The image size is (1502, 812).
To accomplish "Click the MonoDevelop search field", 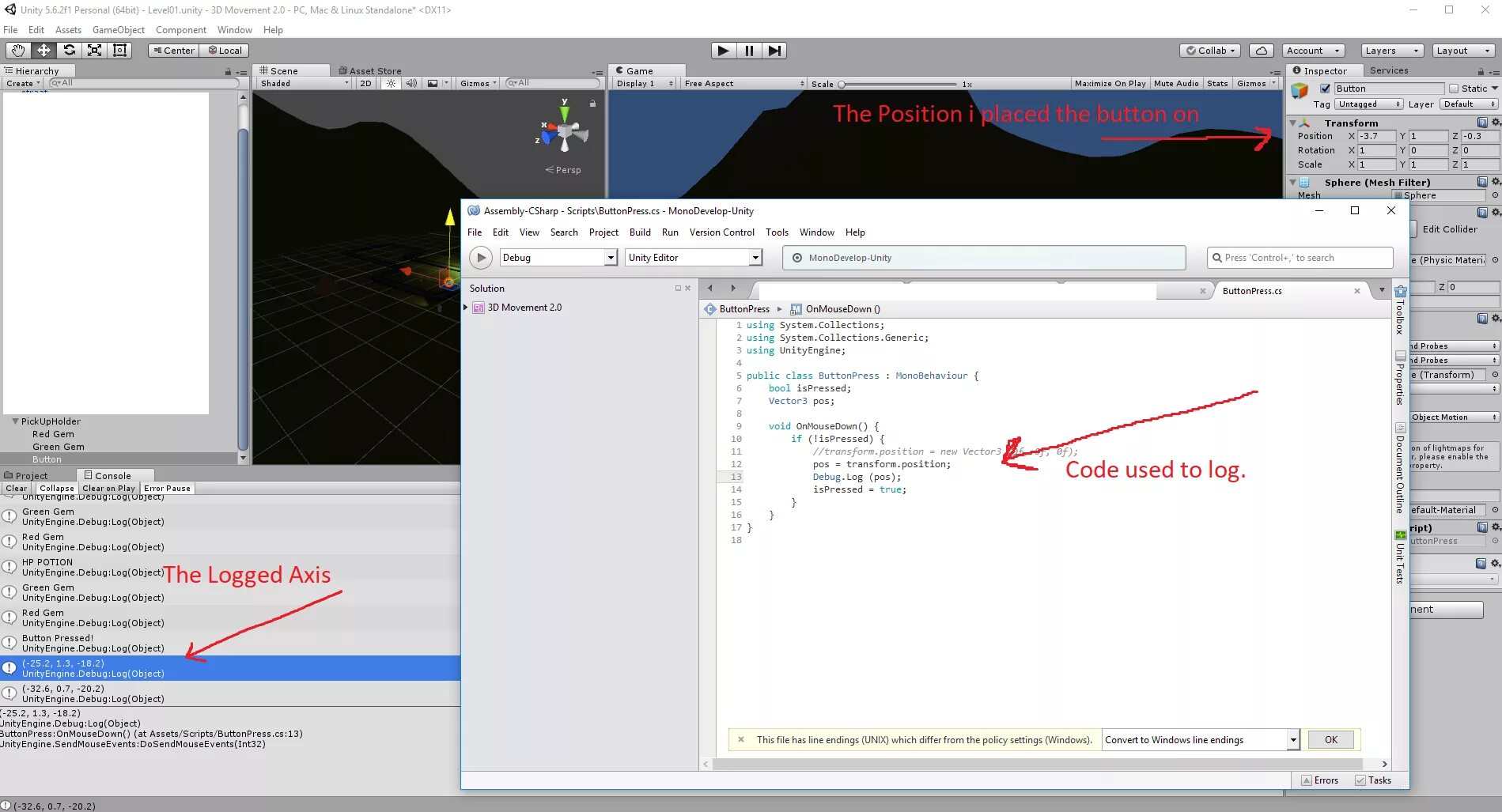I will click(x=1300, y=258).
